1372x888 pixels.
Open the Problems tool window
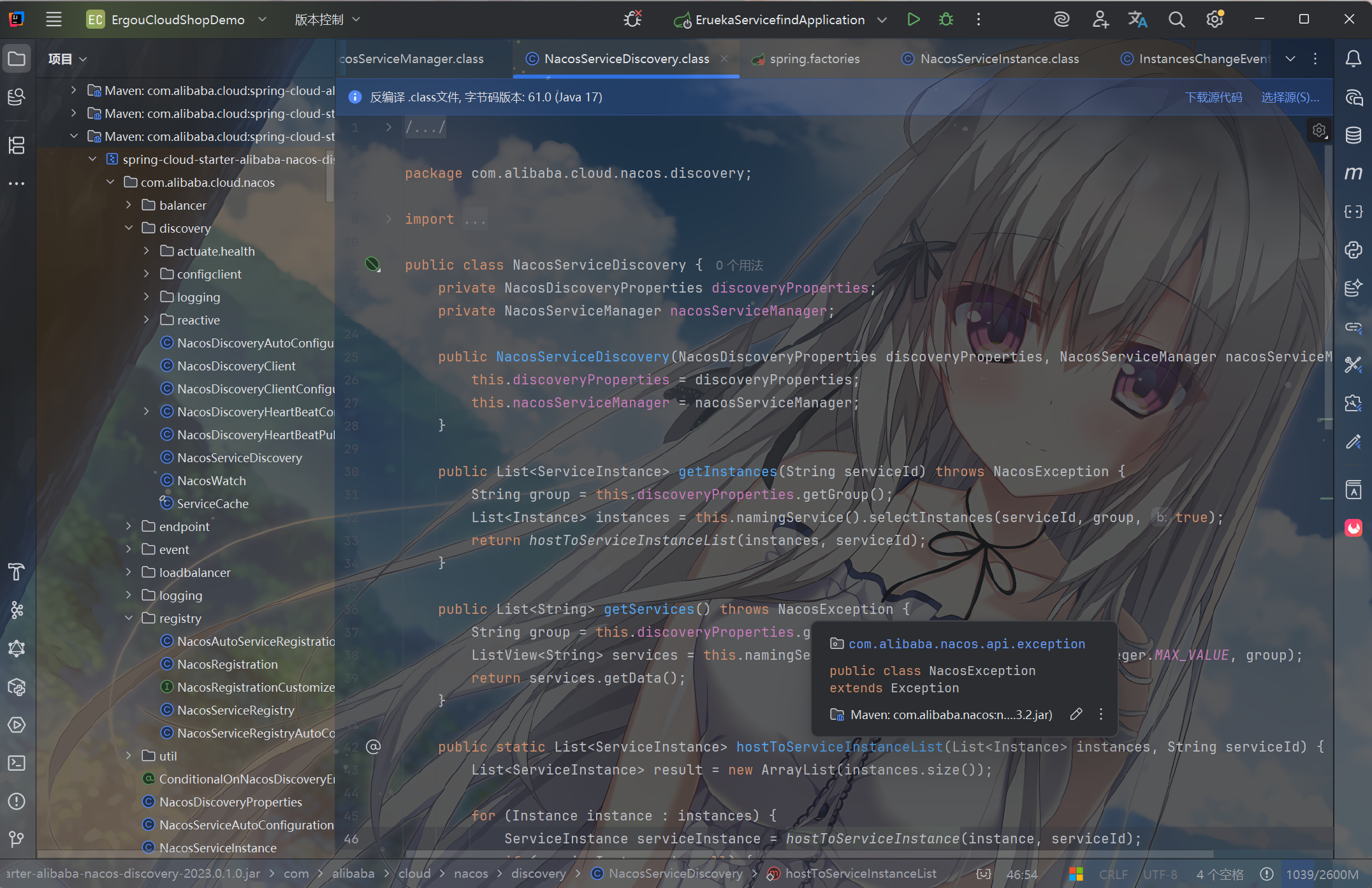click(17, 801)
